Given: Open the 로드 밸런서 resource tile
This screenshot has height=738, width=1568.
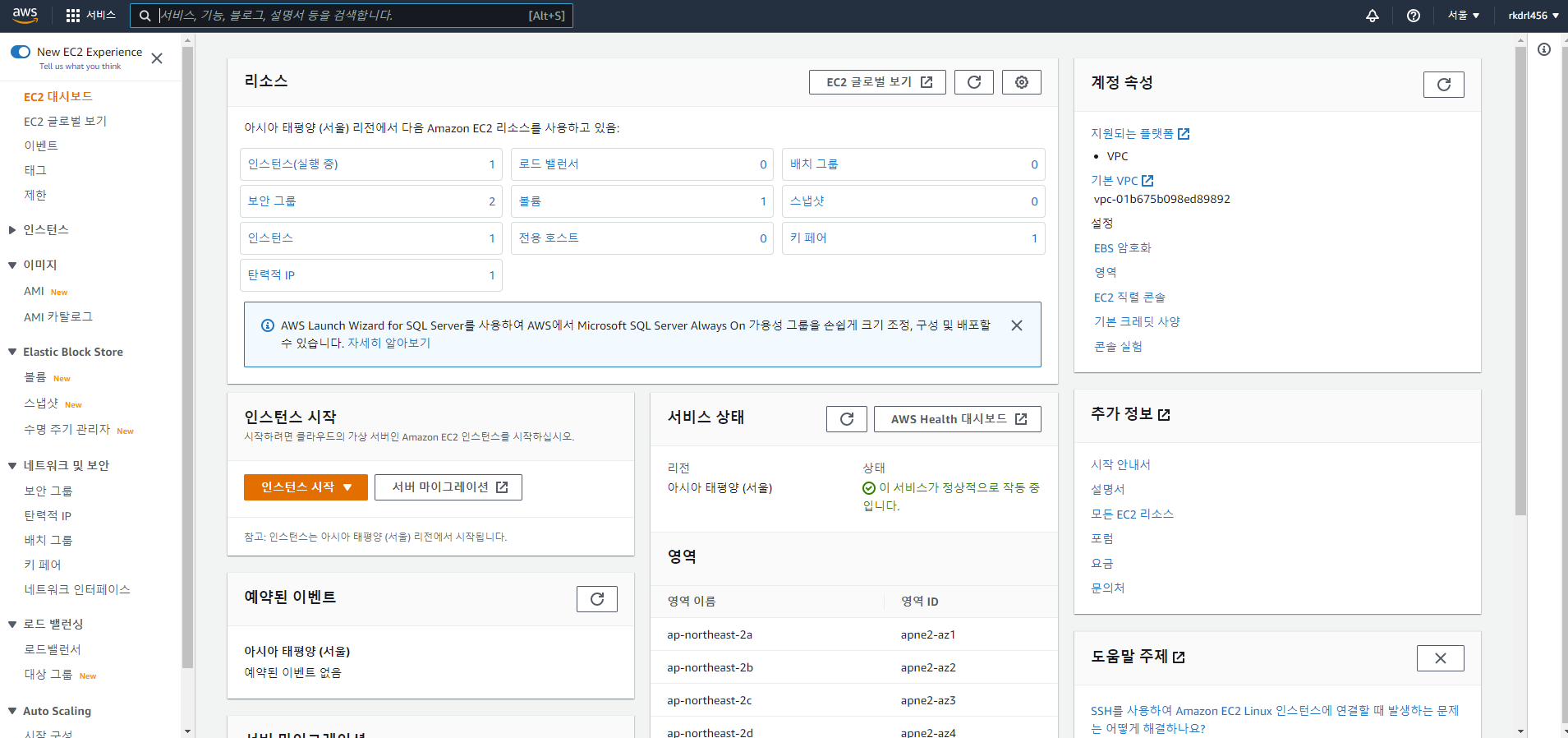Looking at the screenshot, I should (642, 164).
